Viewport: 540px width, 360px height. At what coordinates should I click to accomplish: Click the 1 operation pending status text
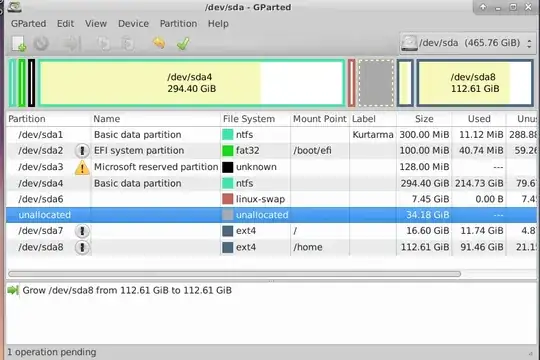(52, 352)
